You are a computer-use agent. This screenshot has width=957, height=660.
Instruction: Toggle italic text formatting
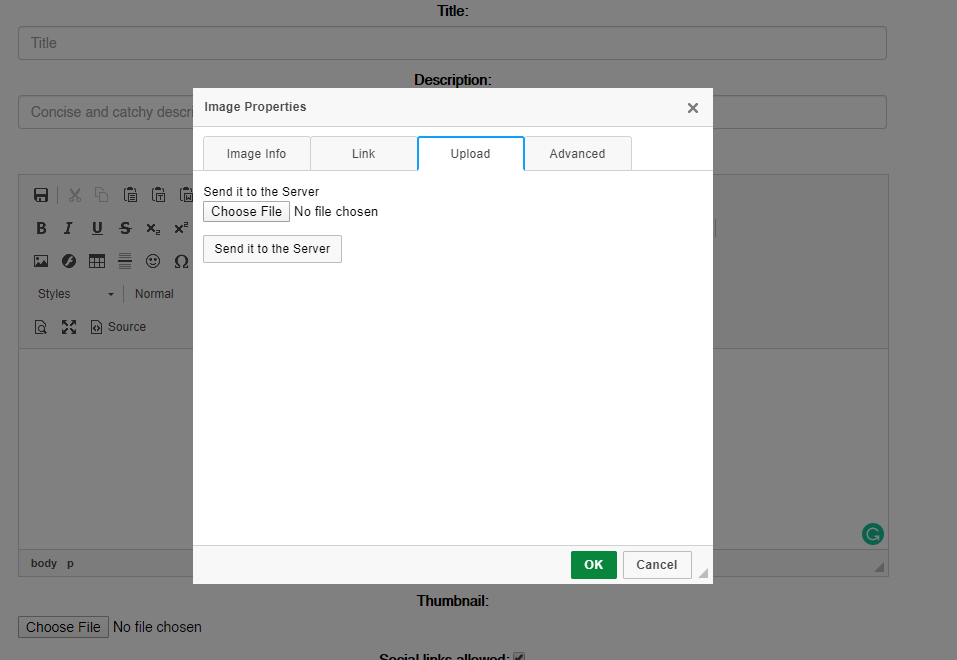click(68, 228)
